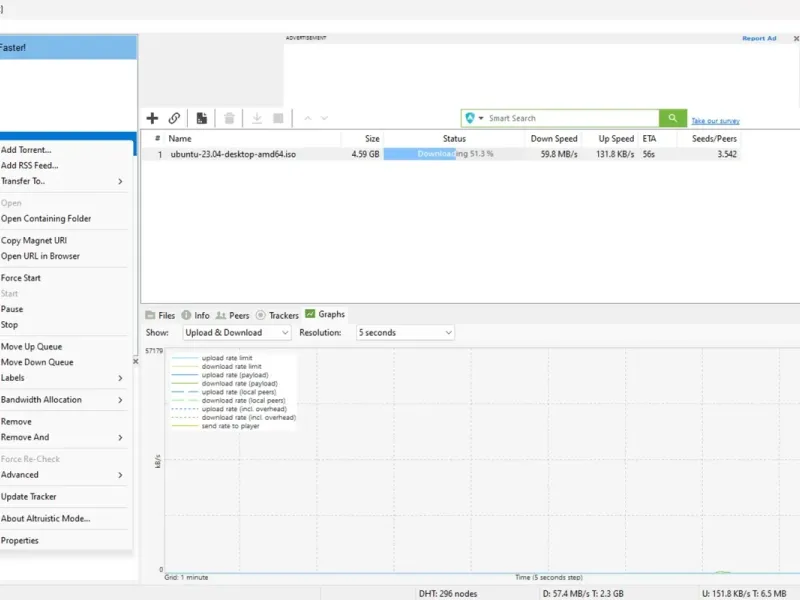Click the Move Down Queue arrow icon
This screenshot has height=600, width=800.
point(324,118)
